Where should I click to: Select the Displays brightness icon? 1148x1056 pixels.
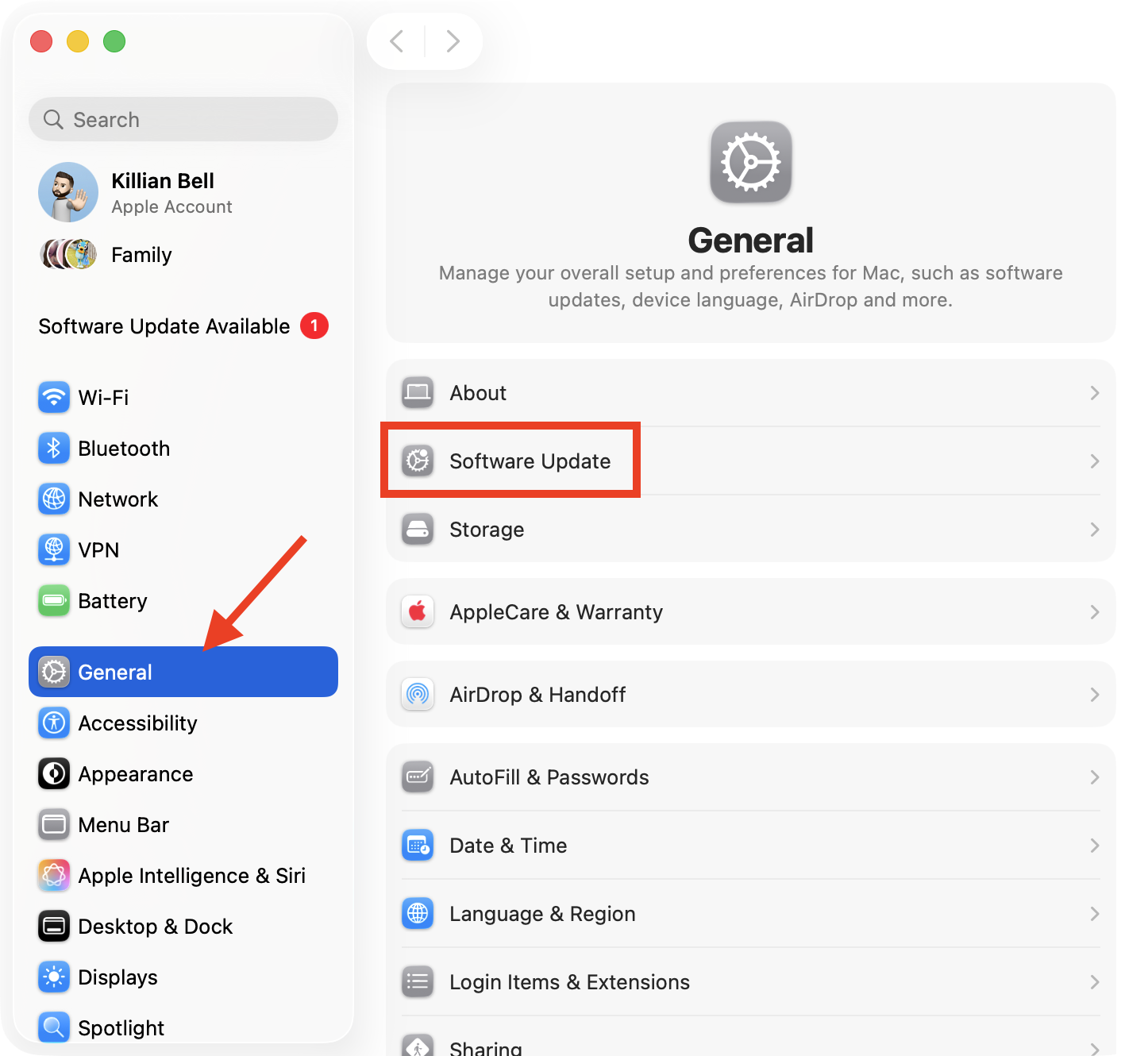tap(53, 977)
